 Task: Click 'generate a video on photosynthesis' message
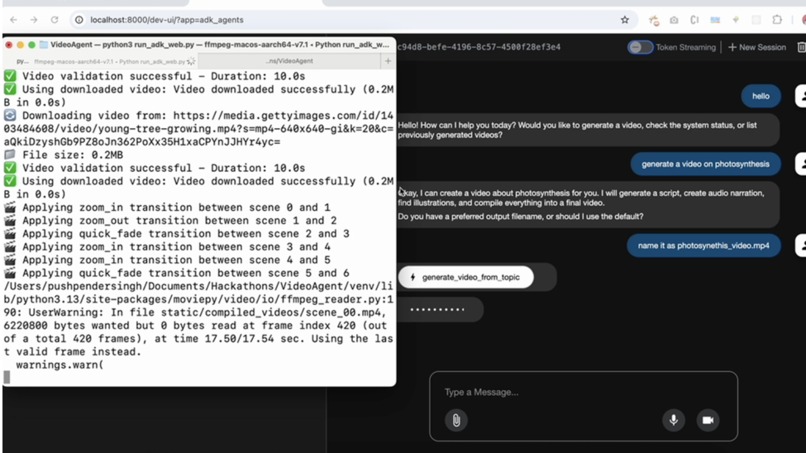pos(705,164)
